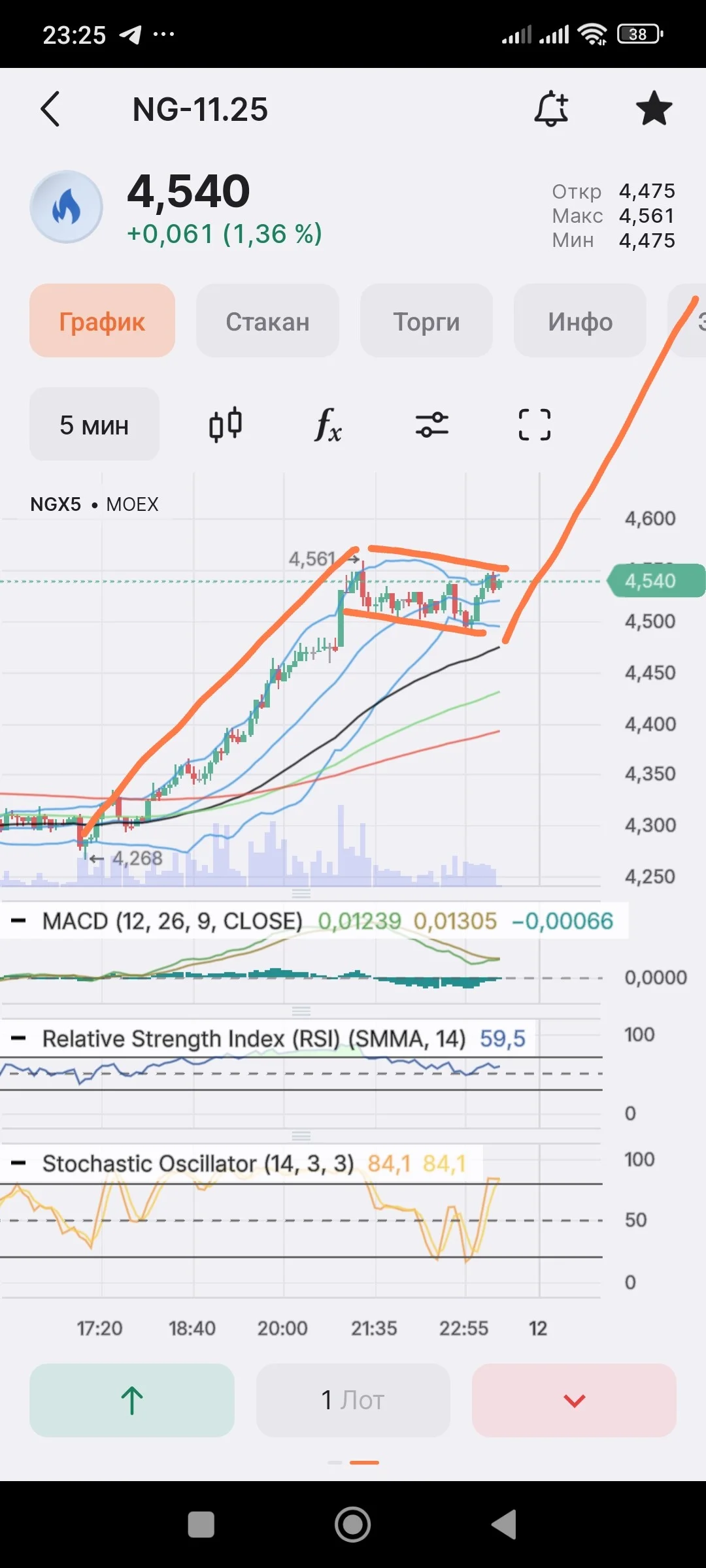Grab the divider handle above Stochastic panel

301,1136
